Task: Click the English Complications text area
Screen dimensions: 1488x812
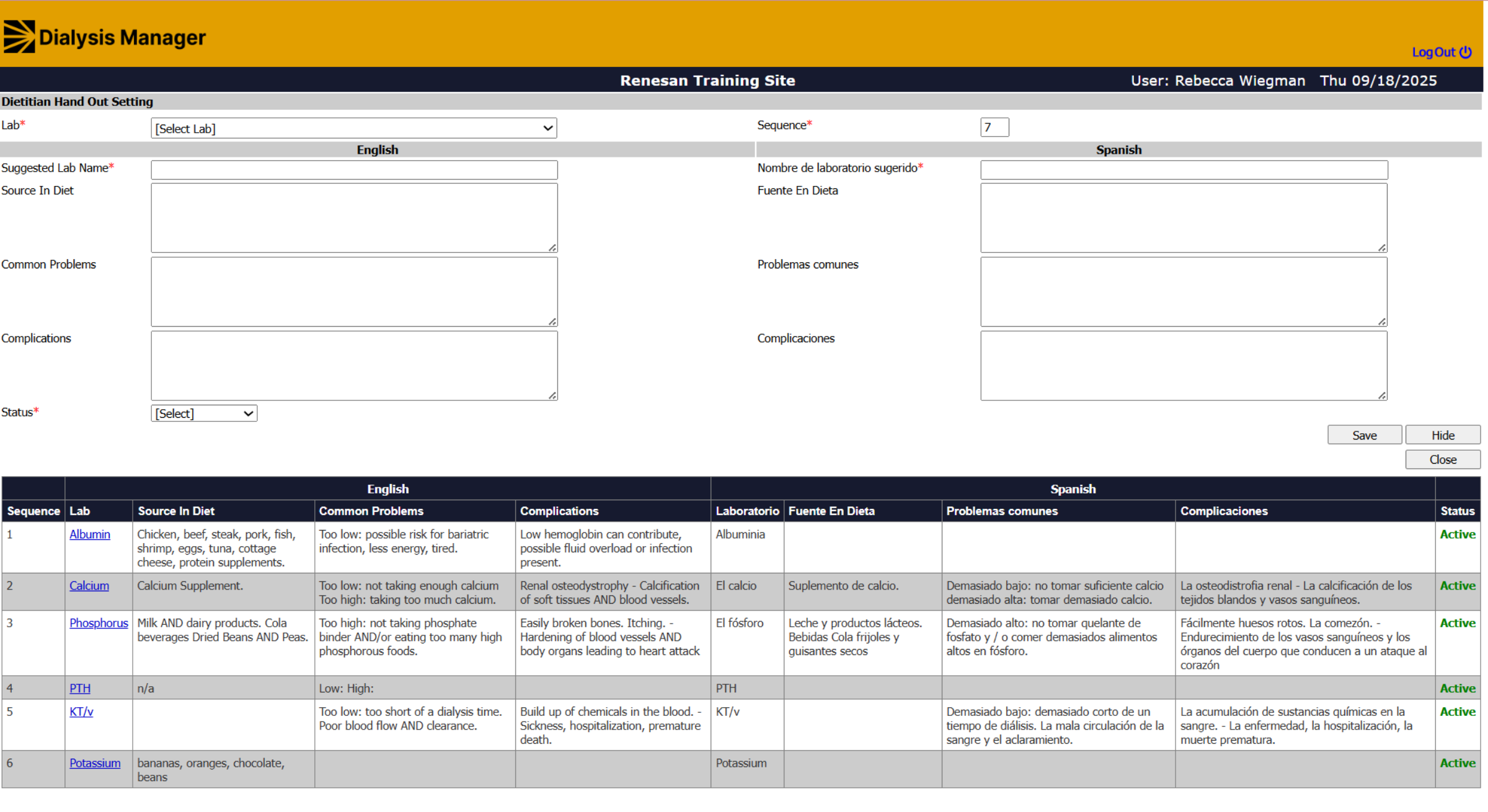Action: pos(354,366)
